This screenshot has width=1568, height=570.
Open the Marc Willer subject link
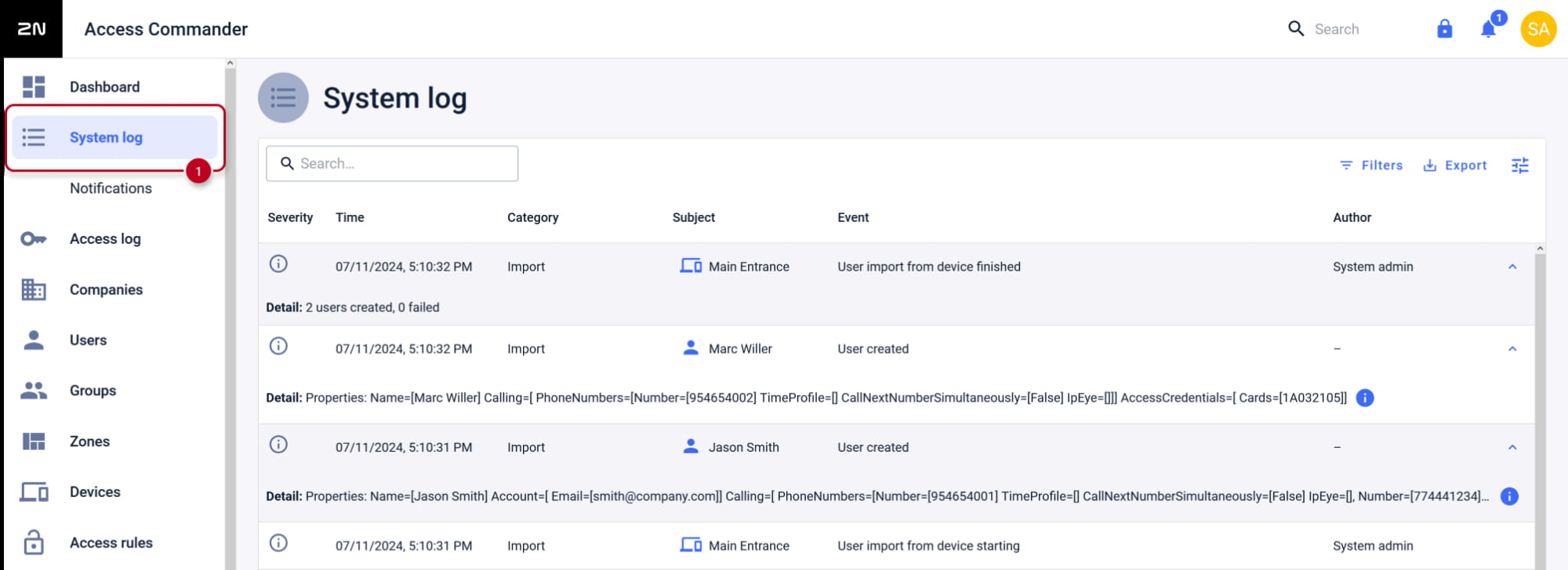pos(740,349)
